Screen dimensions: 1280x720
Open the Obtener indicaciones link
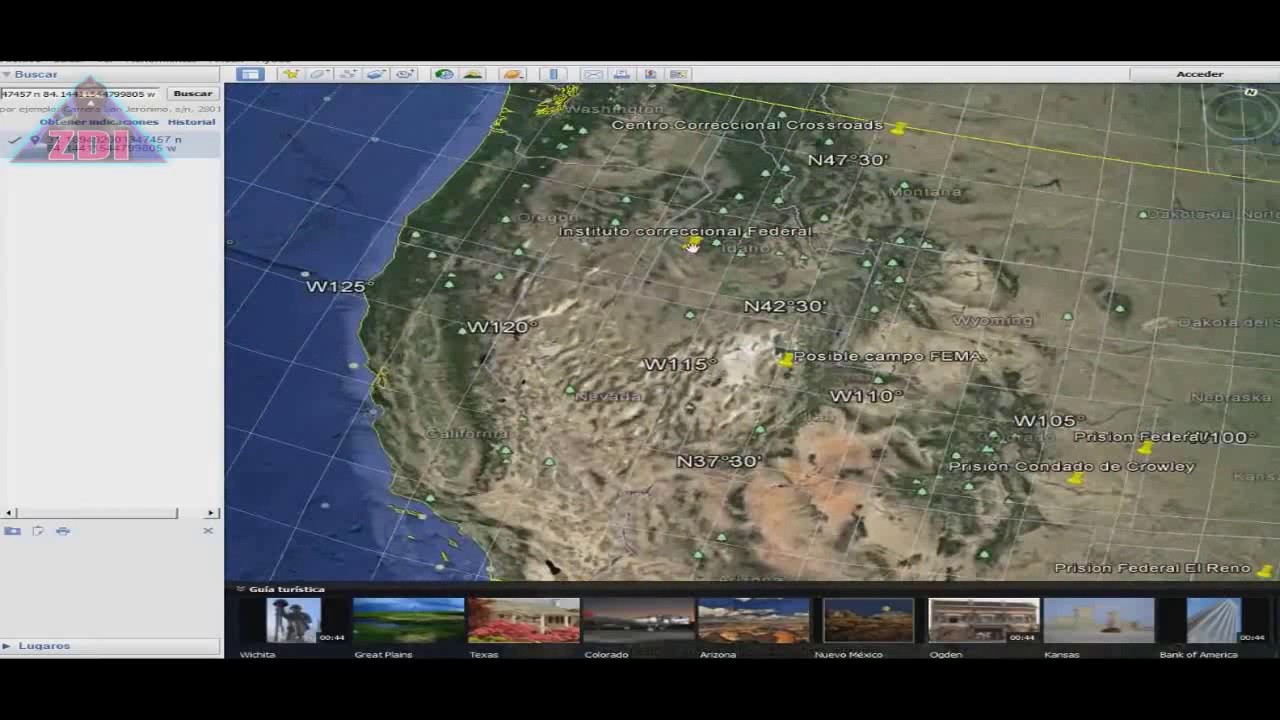point(99,122)
